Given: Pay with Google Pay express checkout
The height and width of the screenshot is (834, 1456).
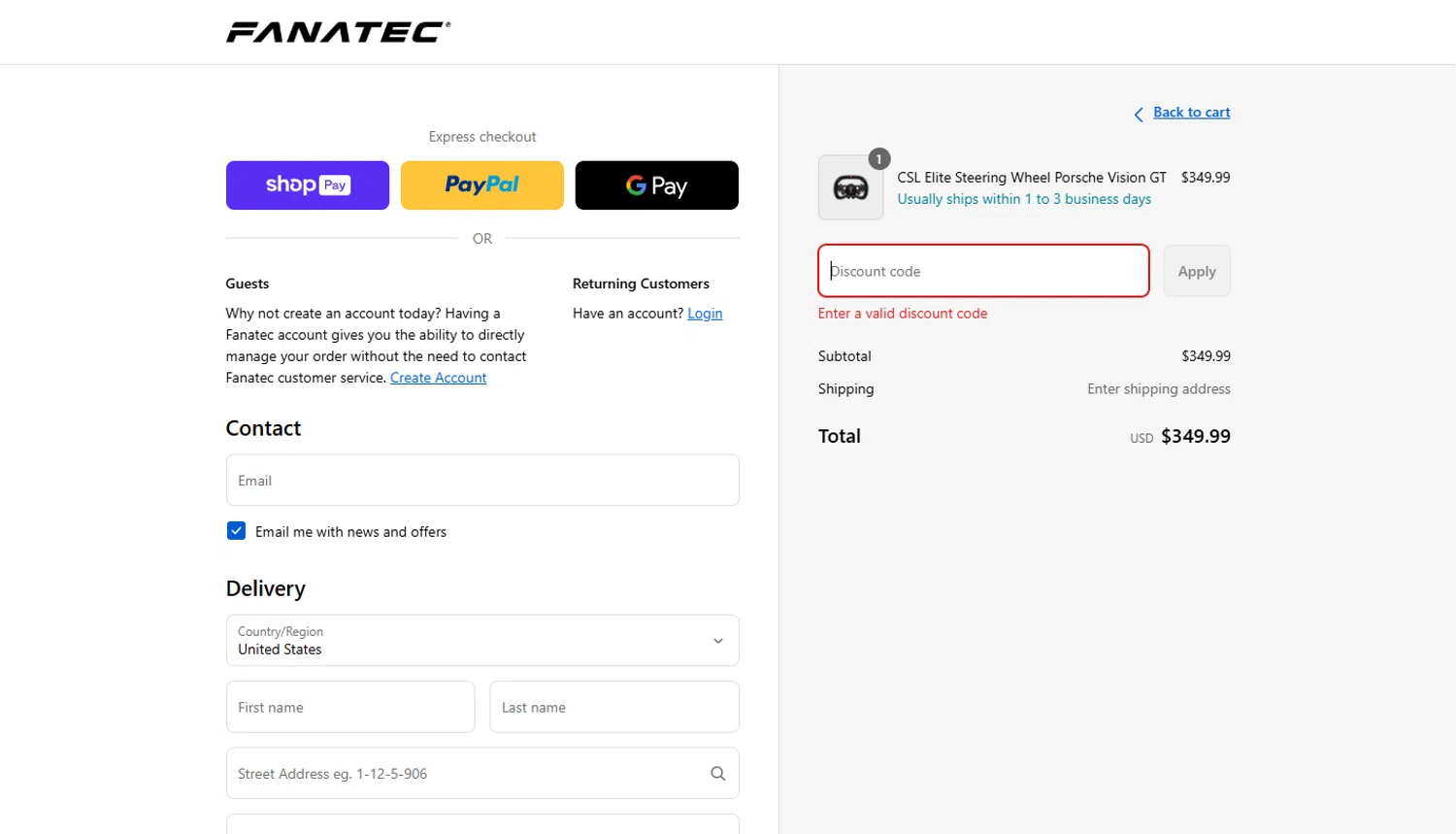Looking at the screenshot, I should point(657,185).
